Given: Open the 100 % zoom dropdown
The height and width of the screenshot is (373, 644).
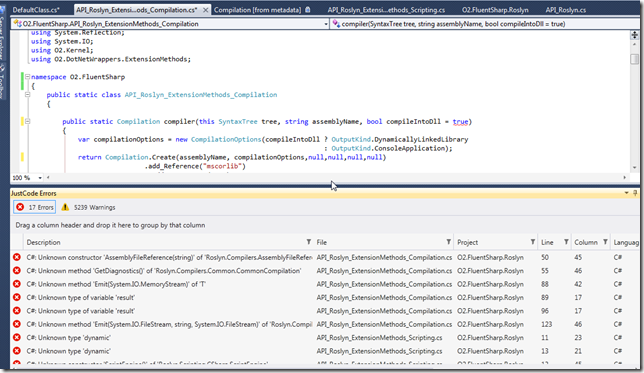Looking at the screenshot, I should coord(40,178).
